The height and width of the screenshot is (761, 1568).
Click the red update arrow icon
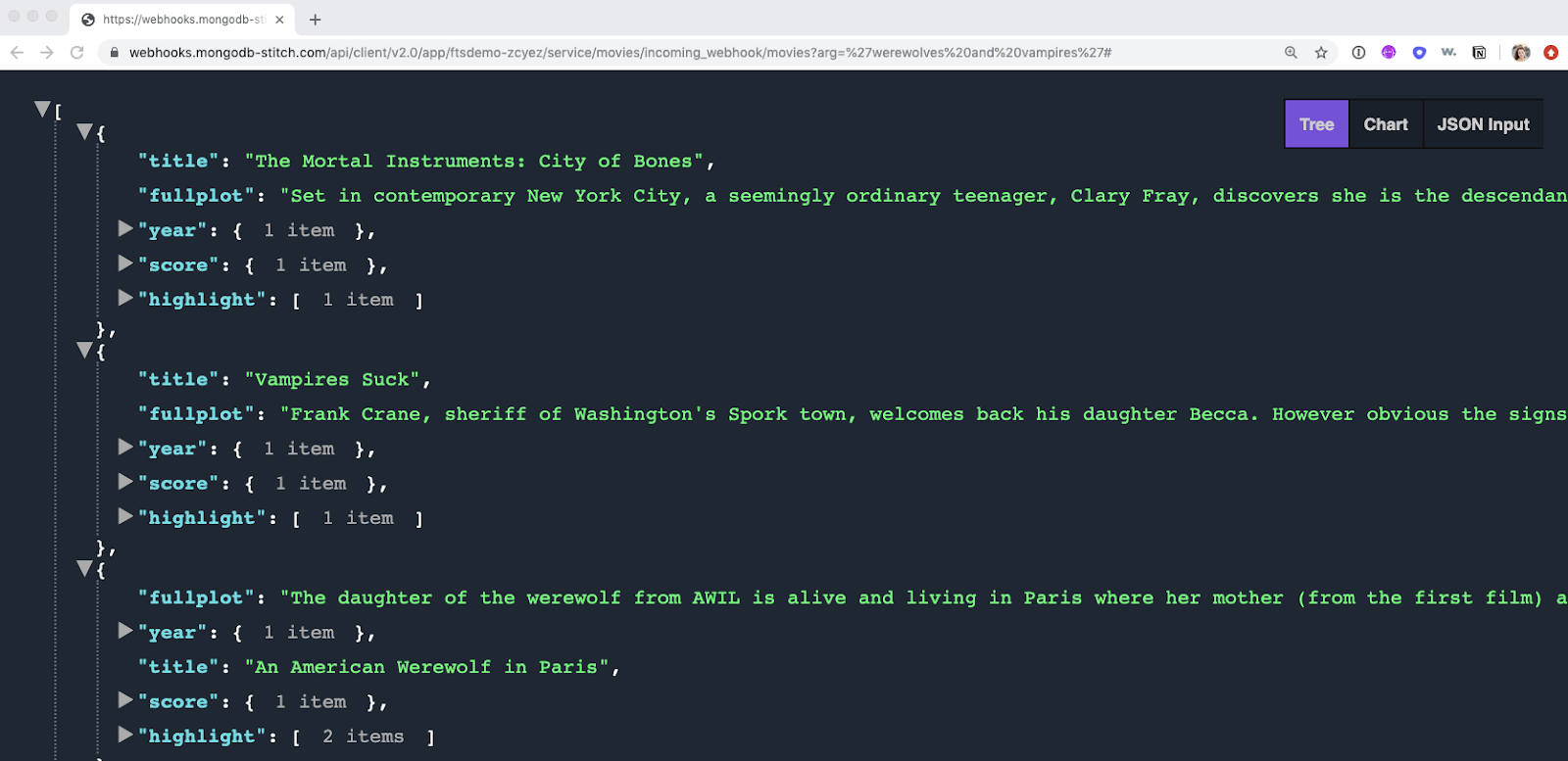pyautogui.click(x=1550, y=53)
